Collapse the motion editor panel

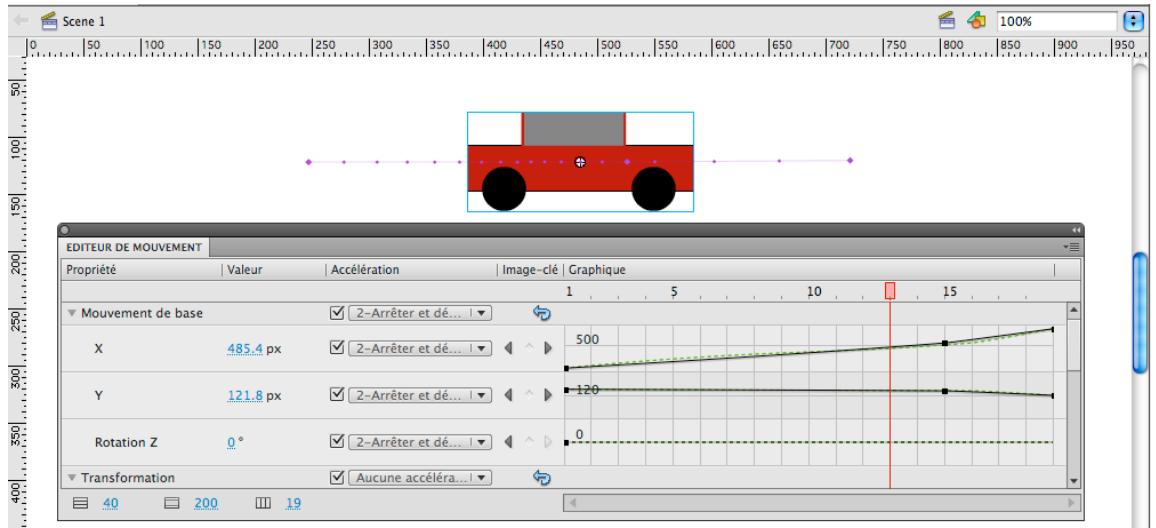(x=1076, y=230)
